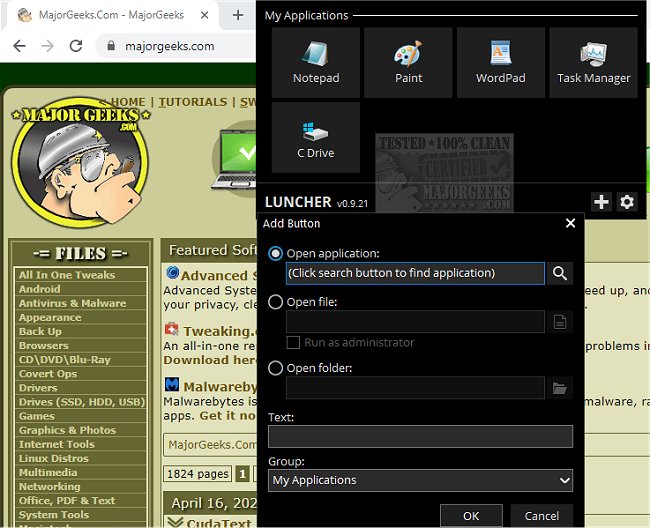
Task: Open the HOME menu link
Action: pyautogui.click(x=128, y=102)
